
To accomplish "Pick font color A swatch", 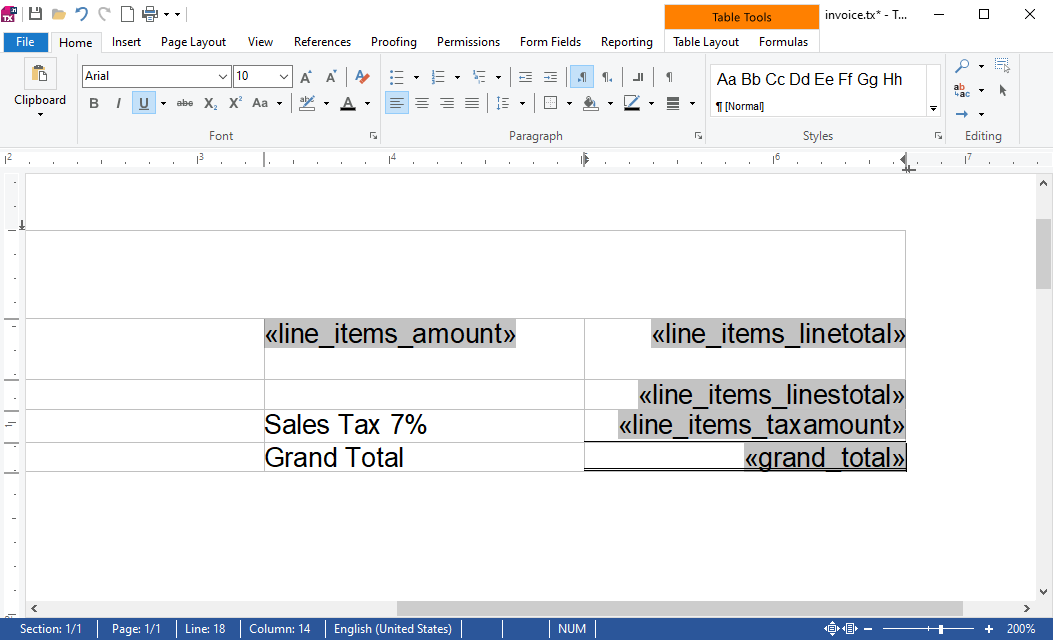I will coord(348,103).
